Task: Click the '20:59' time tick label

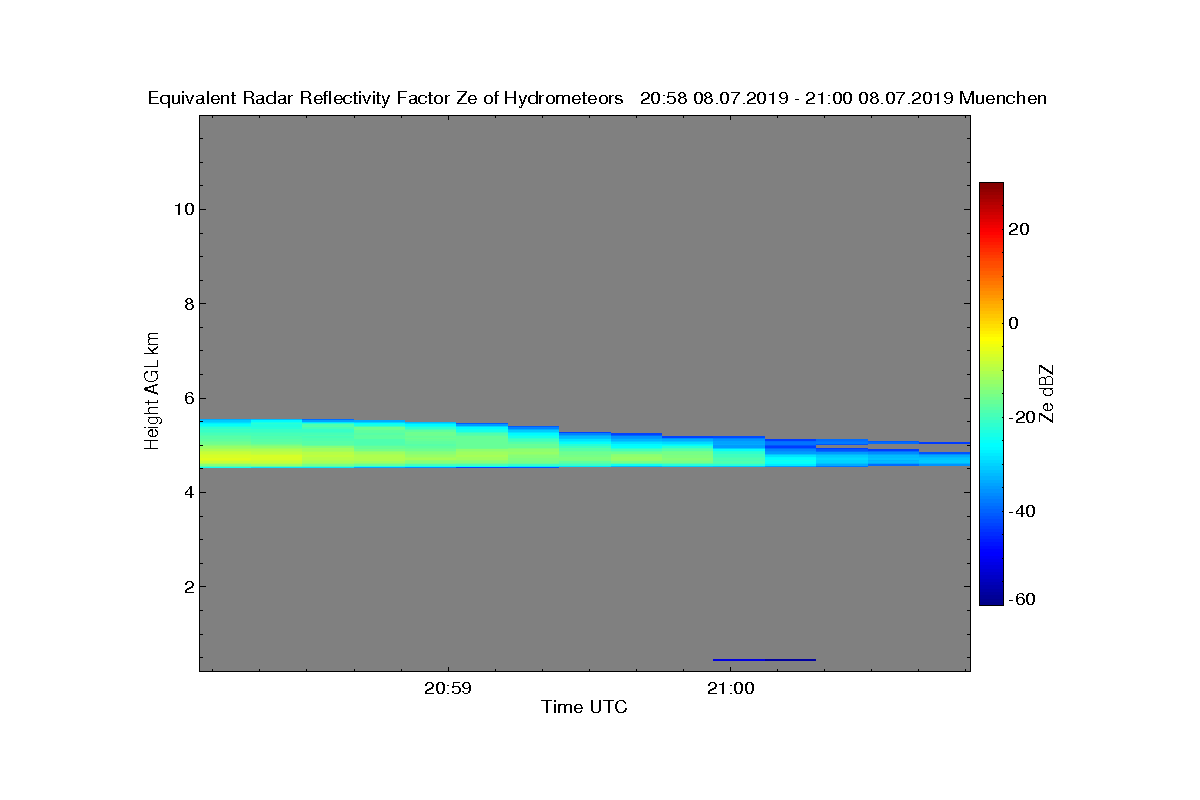Action: coord(448,688)
